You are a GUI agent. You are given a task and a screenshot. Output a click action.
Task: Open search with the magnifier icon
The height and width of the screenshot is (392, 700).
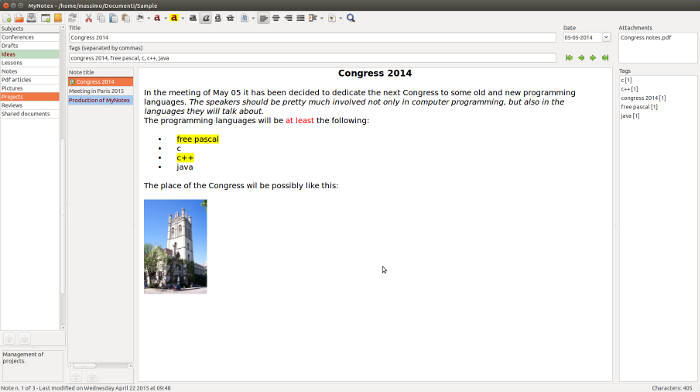click(x=351, y=18)
